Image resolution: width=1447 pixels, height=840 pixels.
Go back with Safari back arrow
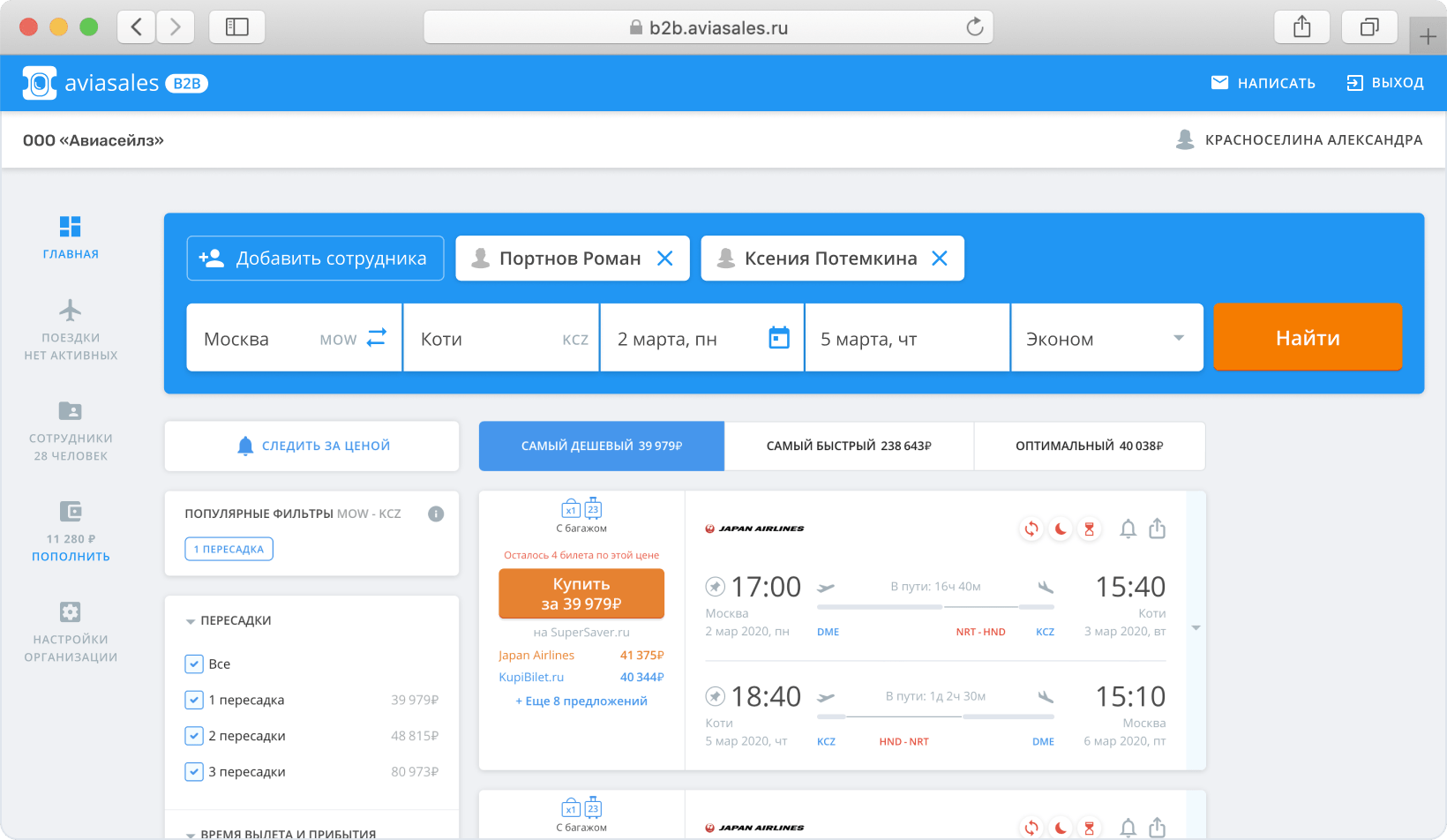point(137,26)
